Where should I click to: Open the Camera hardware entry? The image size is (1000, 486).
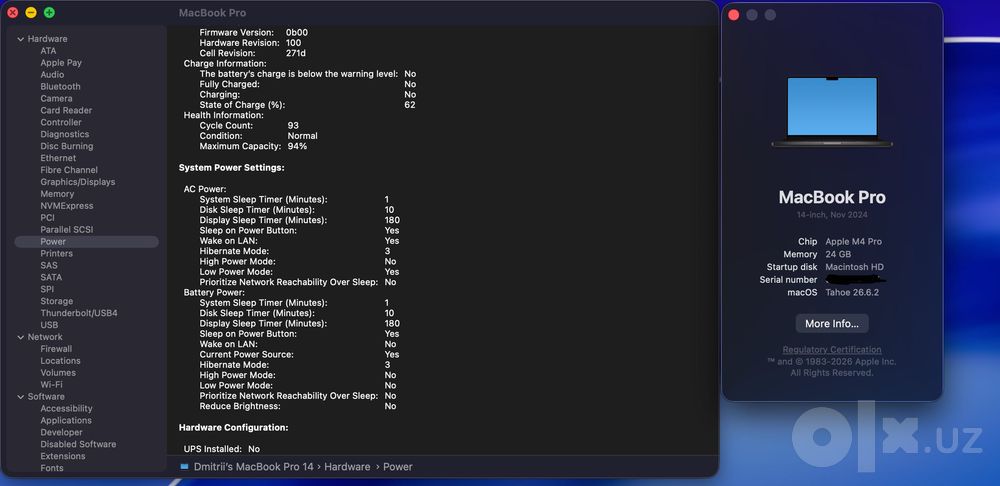(x=56, y=98)
